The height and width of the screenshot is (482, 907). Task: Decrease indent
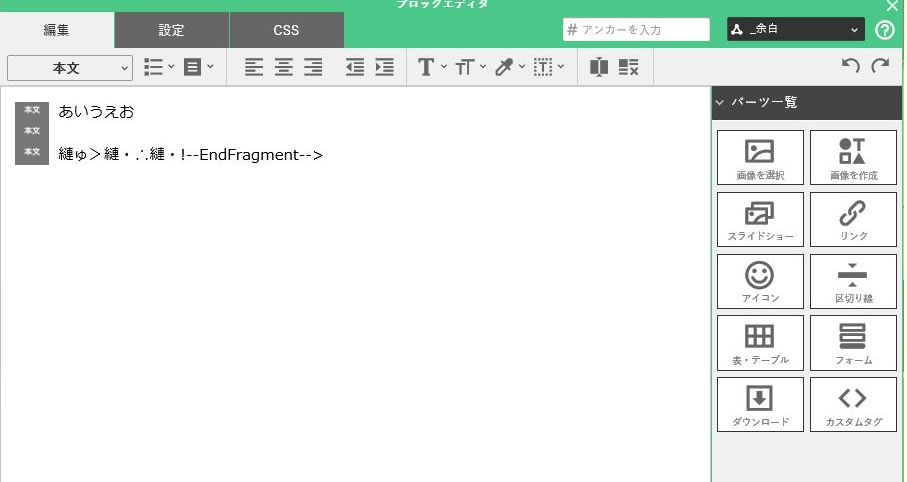tap(355, 67)
